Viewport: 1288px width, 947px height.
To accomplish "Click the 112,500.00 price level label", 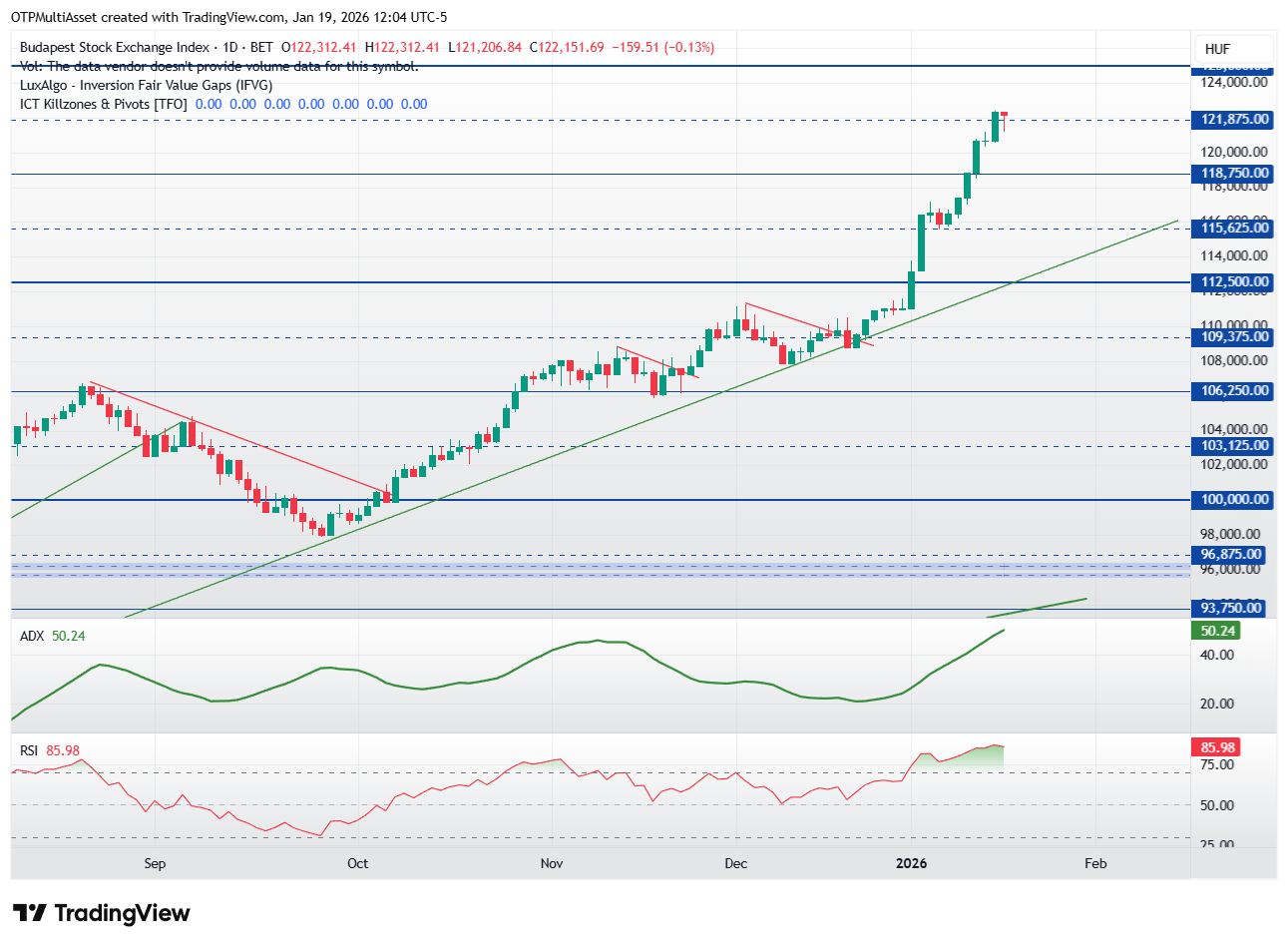I will (x=1234, y=282).
